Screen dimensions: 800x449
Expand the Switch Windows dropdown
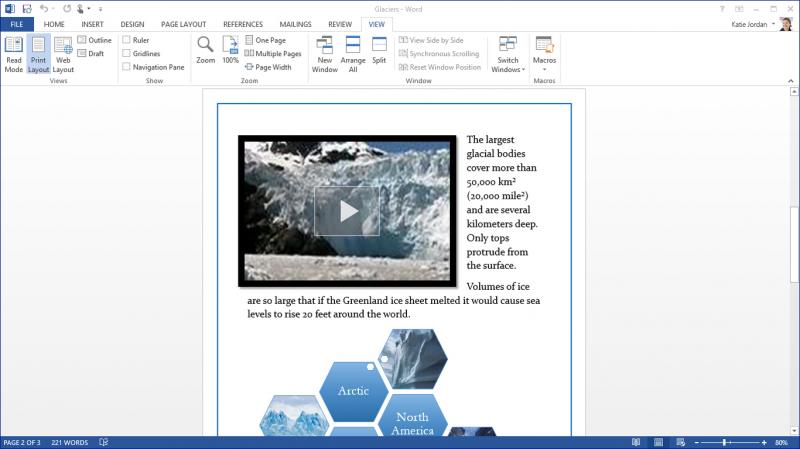pyautogui.click(x=508, y=54)
